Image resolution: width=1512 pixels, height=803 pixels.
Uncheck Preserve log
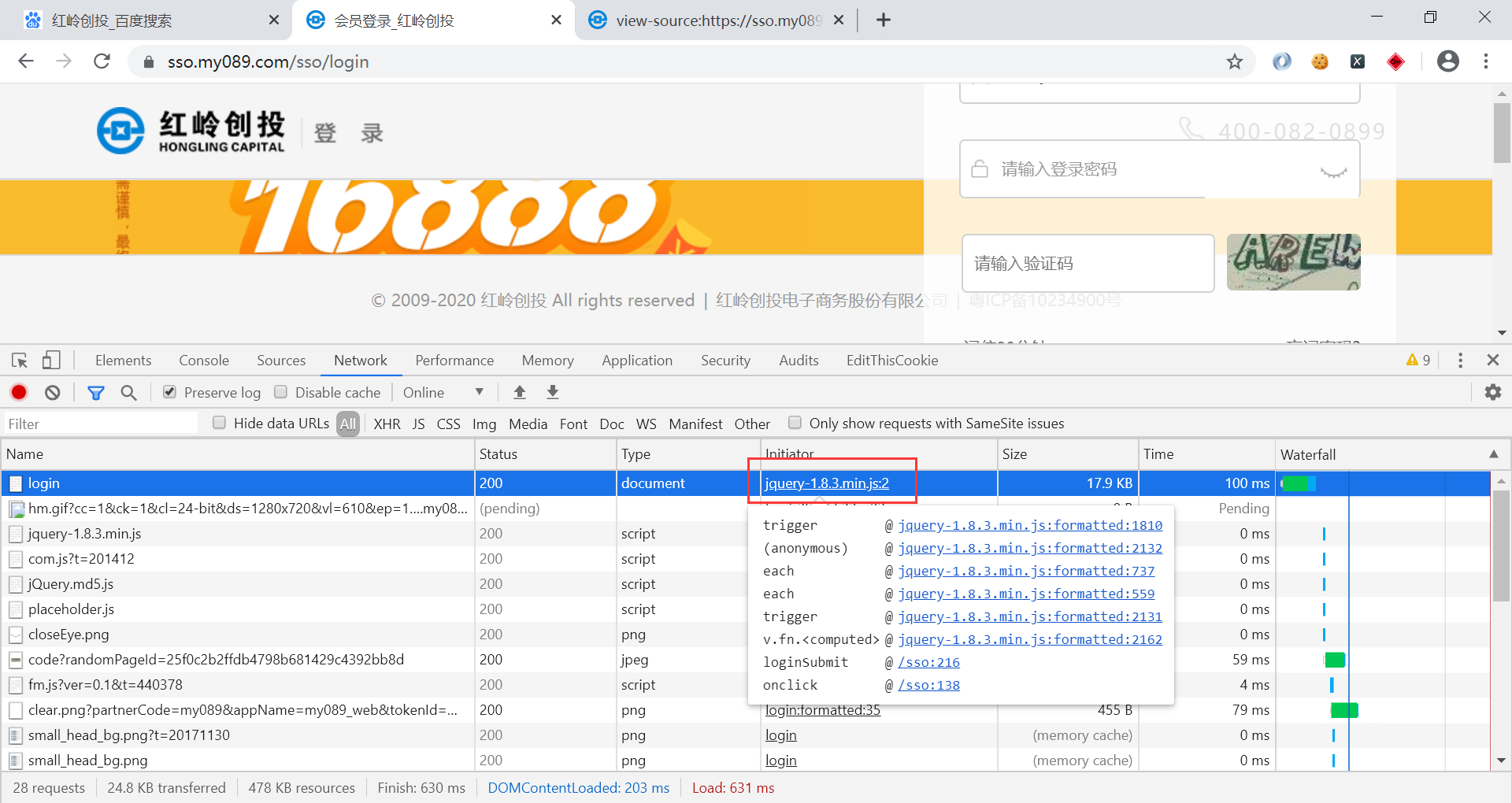click(169, 392)
